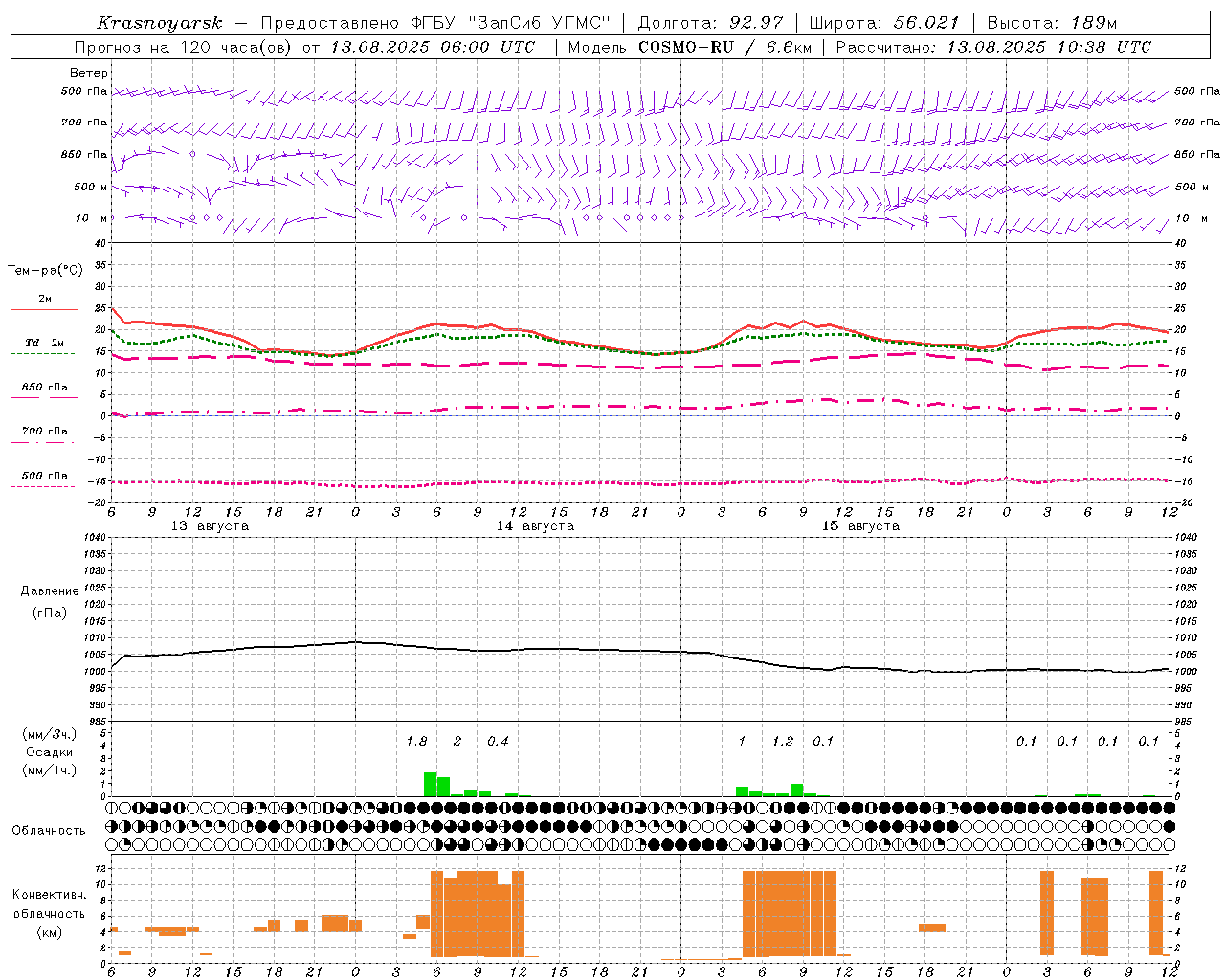Viewport: 1225px width, 980px height.
Task: Click the latitude value Широта: 56.021
Action: pyautogui.click(x=884, y=23)
